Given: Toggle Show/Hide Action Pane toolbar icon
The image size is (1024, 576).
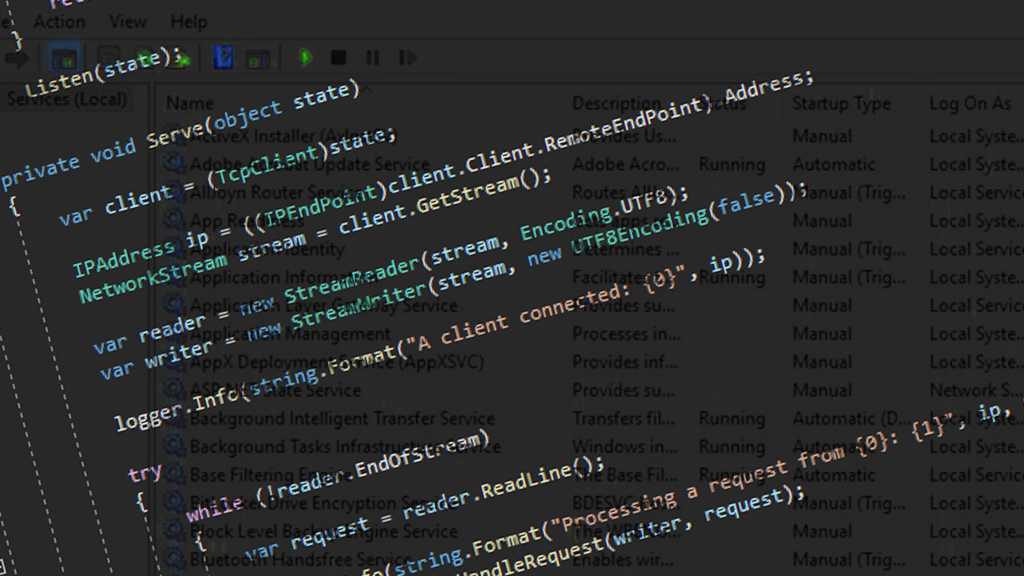Looking at the screenshot, I should 258,59.
